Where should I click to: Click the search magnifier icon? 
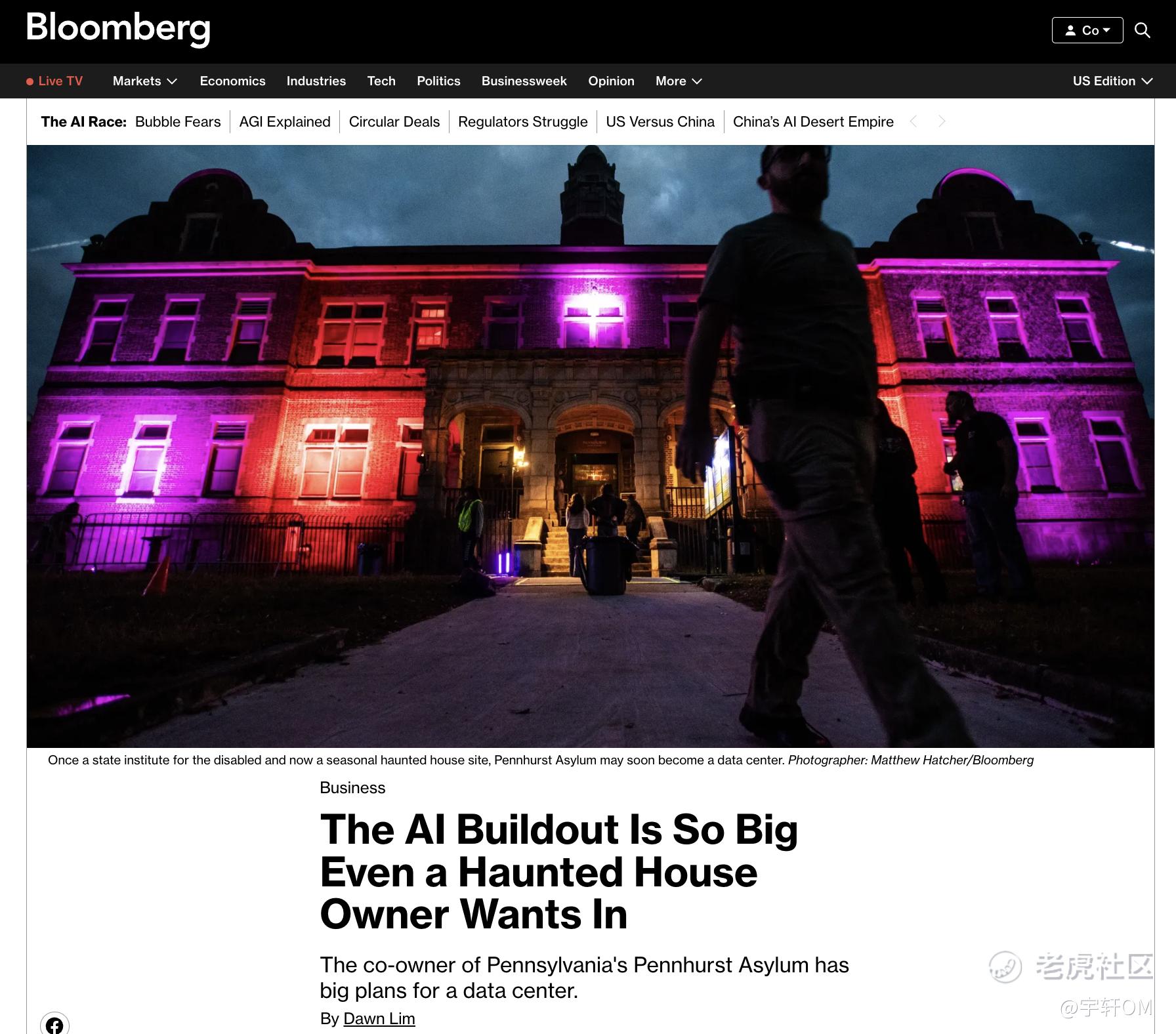(x=1143, y=30)
